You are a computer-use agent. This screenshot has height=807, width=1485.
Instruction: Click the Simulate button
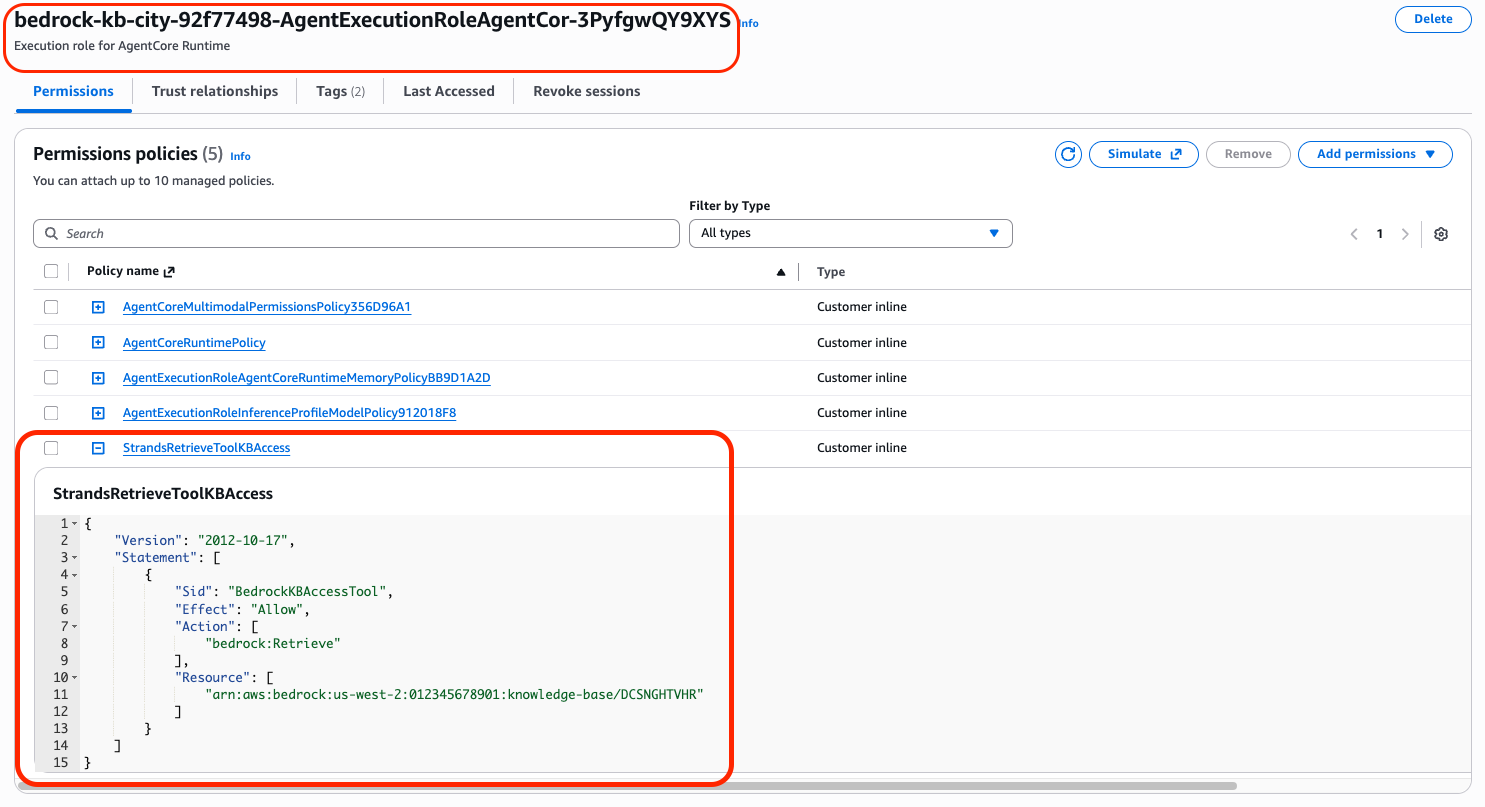(x=1145, y=154)
